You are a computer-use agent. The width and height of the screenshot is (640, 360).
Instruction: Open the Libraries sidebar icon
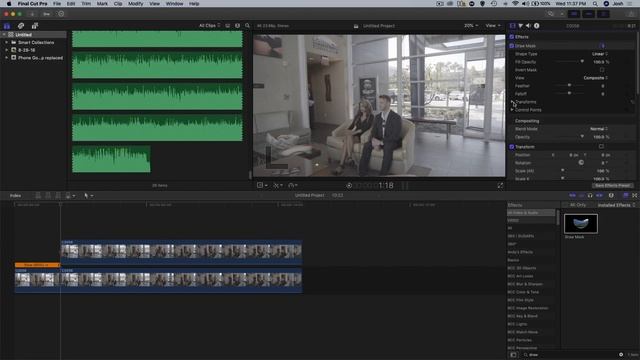tap(7, 26)
